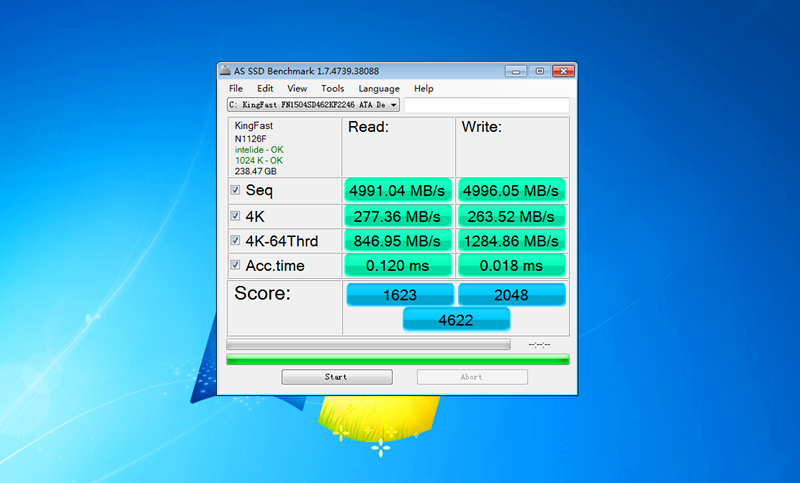The height and width of the screenshot is (483, 800).
Task: Click the 4K write result 263.52 MB/s
Action: pyautogui.click(x=511, y=216)
